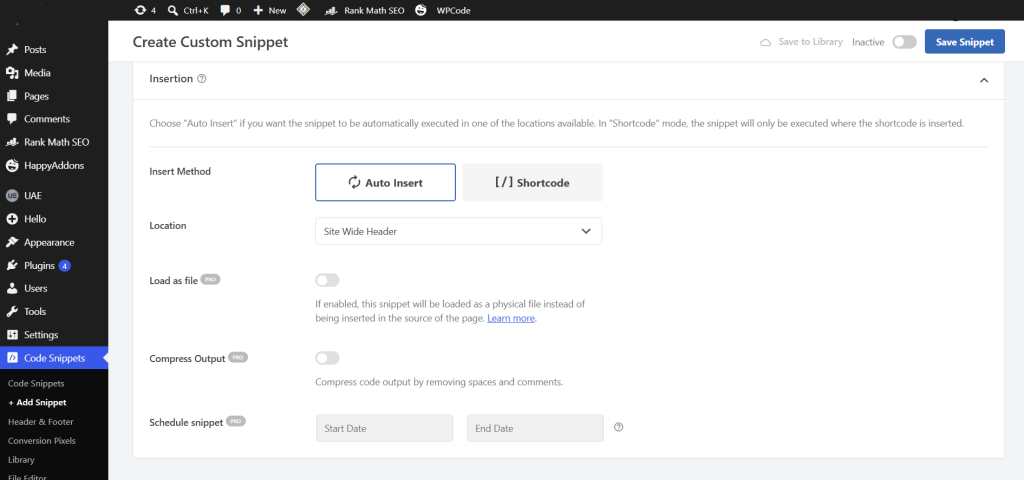Click the Users person icon

[12, 288]
